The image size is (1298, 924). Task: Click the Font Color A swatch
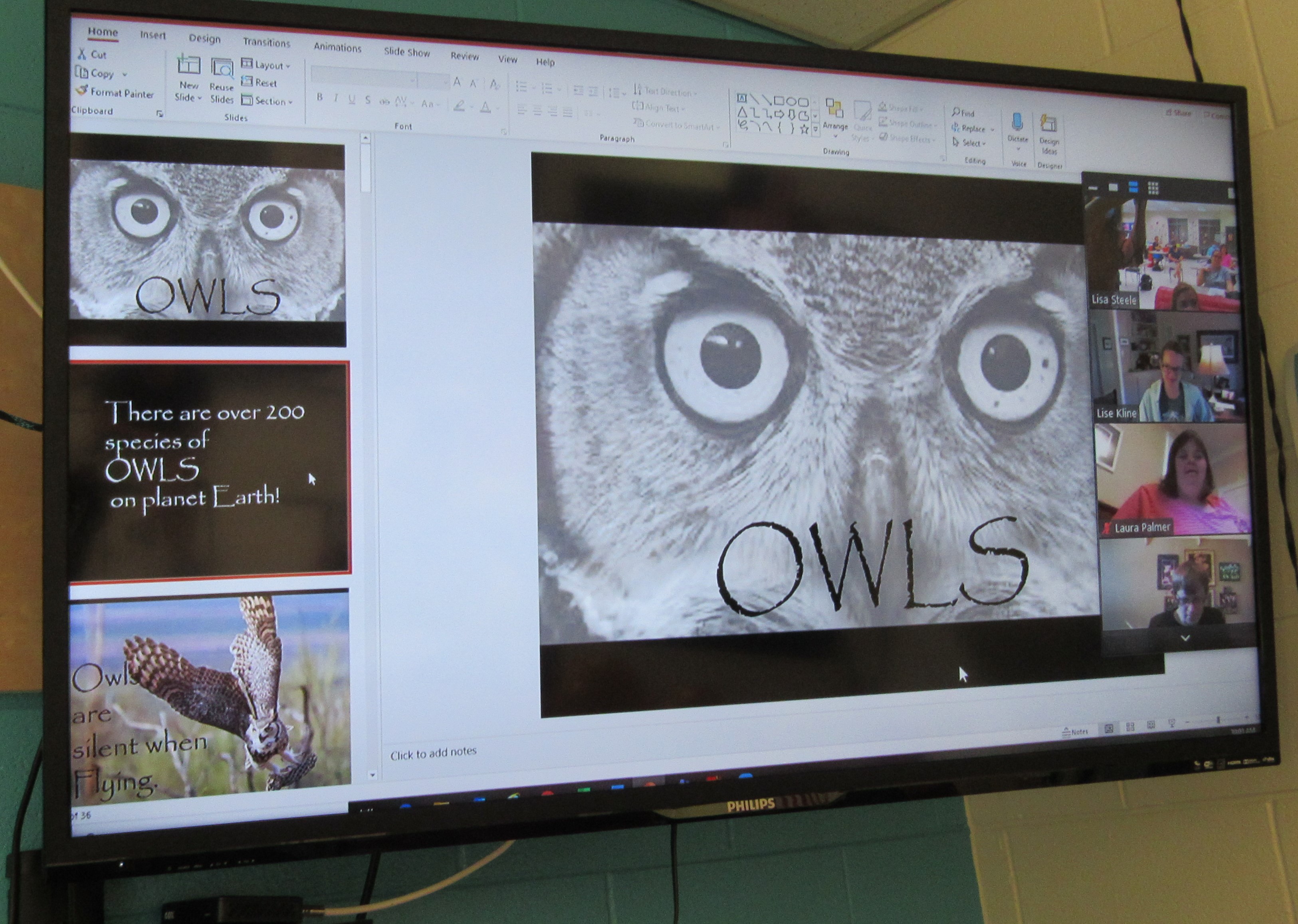[x=486, y=107]
